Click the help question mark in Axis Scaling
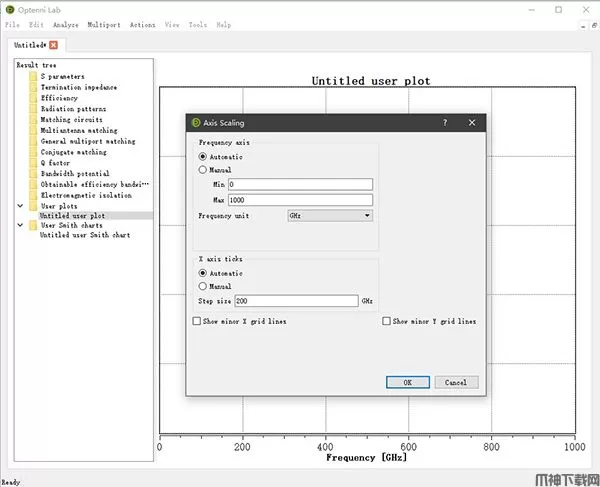 pos(445,123)
